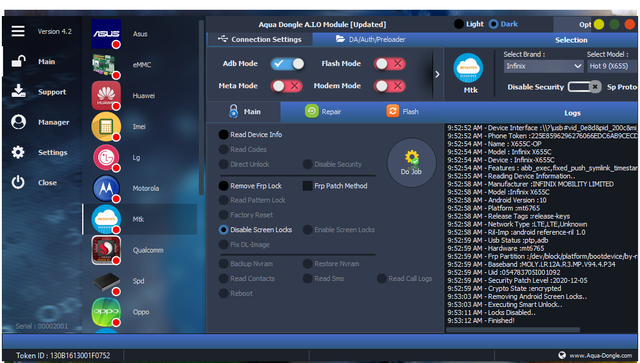Viewport: 640px width, 363px height.
Task: Switch to the Repair tab
Action: point(323,111)
